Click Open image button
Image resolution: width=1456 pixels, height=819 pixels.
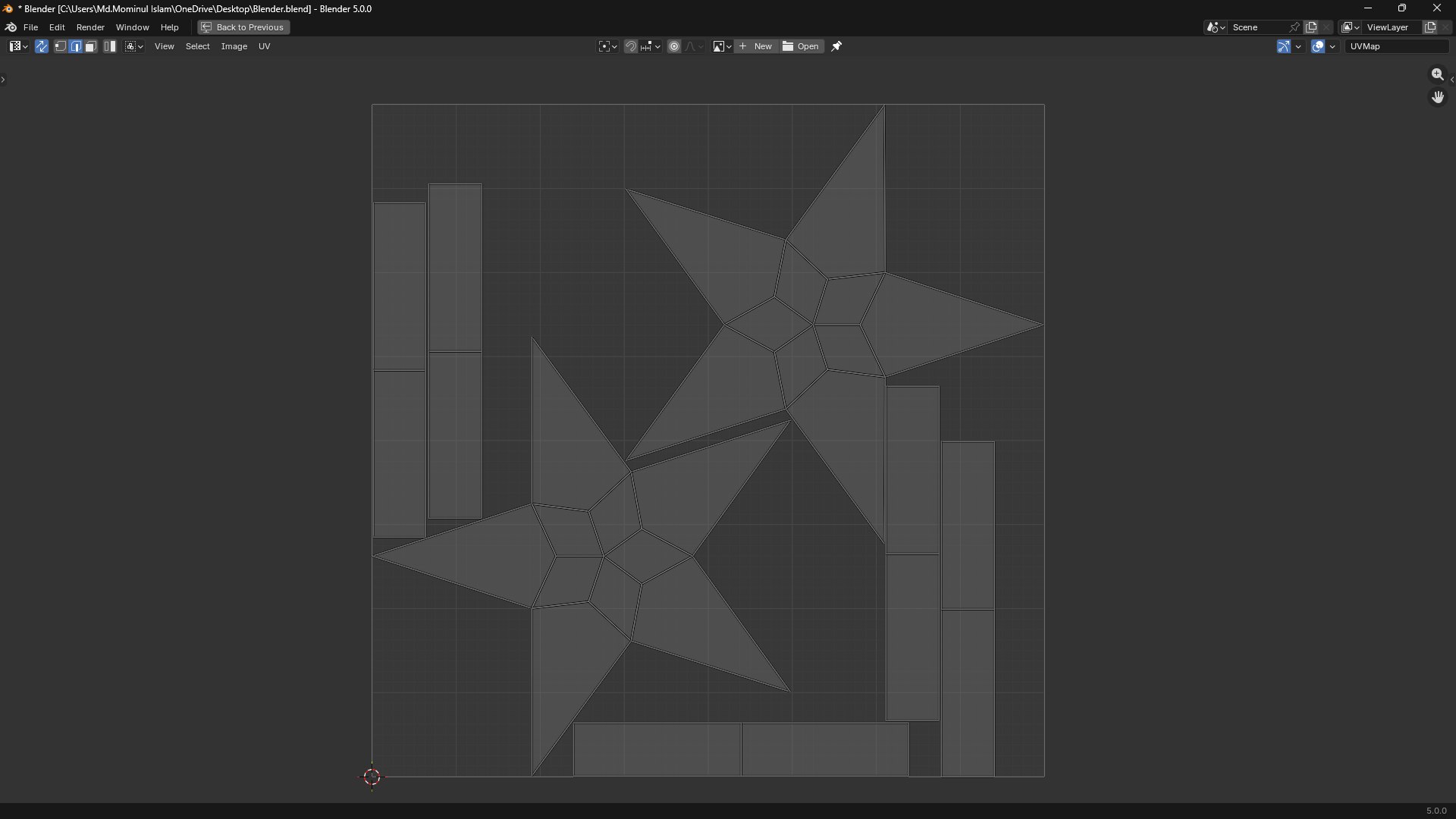[x=802, y=46]
